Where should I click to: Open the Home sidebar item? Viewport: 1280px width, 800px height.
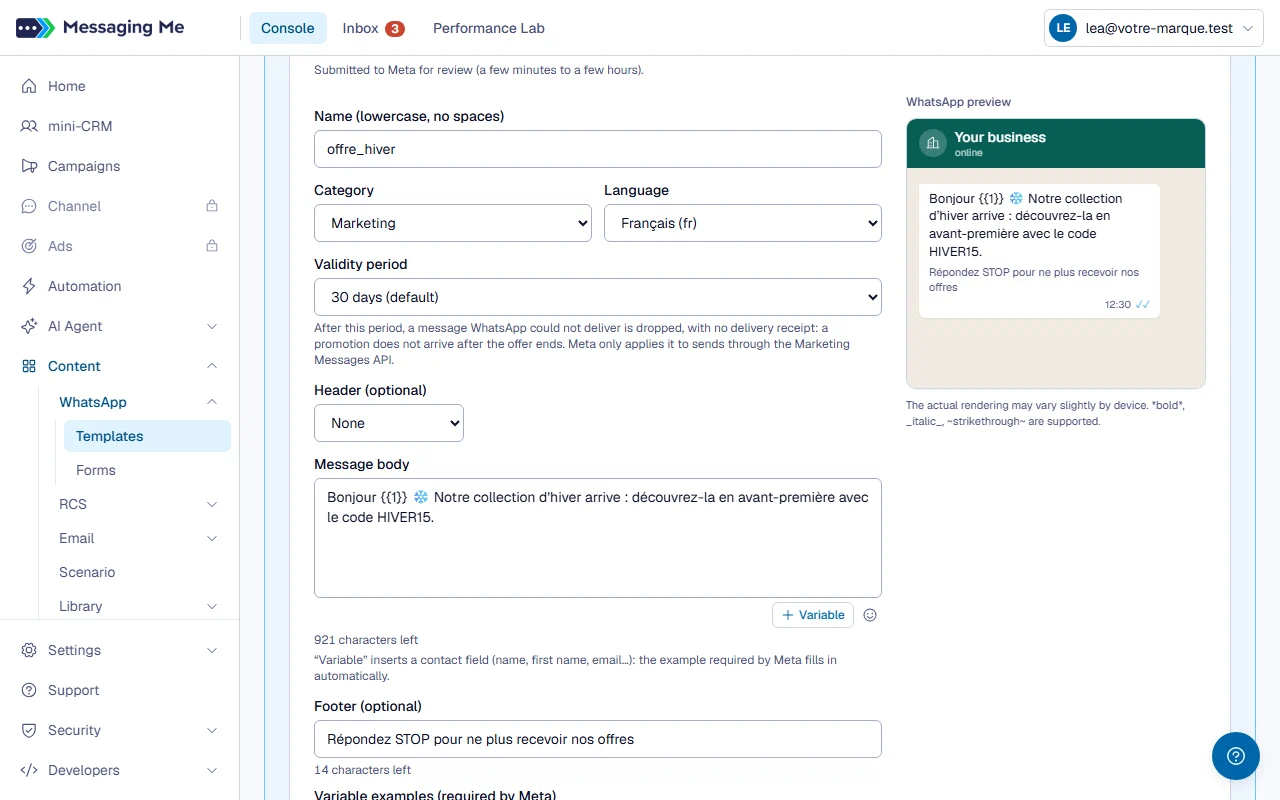(x=120, y=86)
